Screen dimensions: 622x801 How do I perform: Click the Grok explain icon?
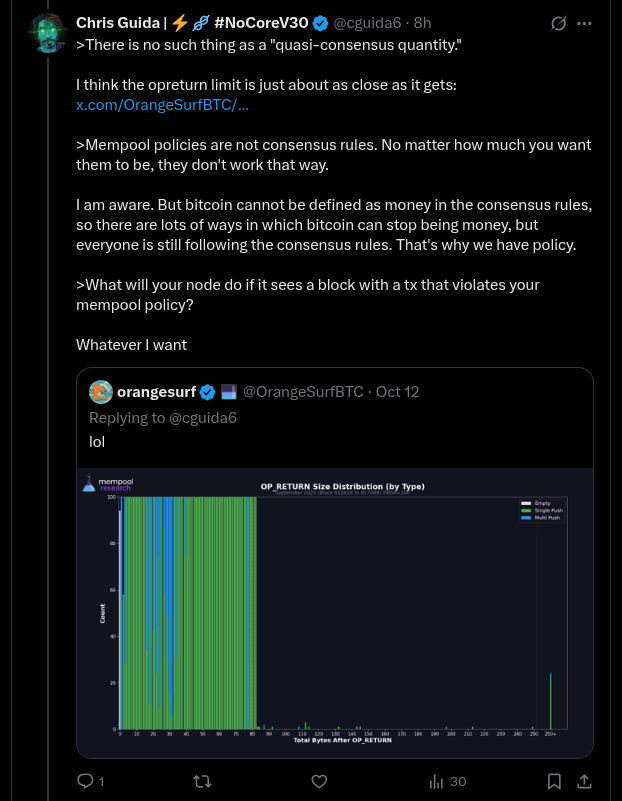click(560, 23)
